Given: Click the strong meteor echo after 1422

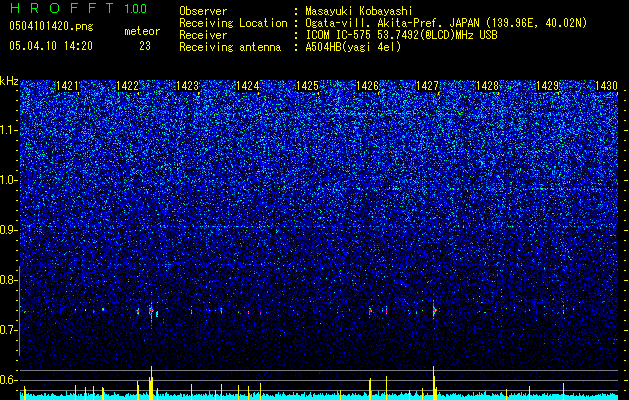Looking at the screenshot, I should pyautogui.click(x=151, y=311).
